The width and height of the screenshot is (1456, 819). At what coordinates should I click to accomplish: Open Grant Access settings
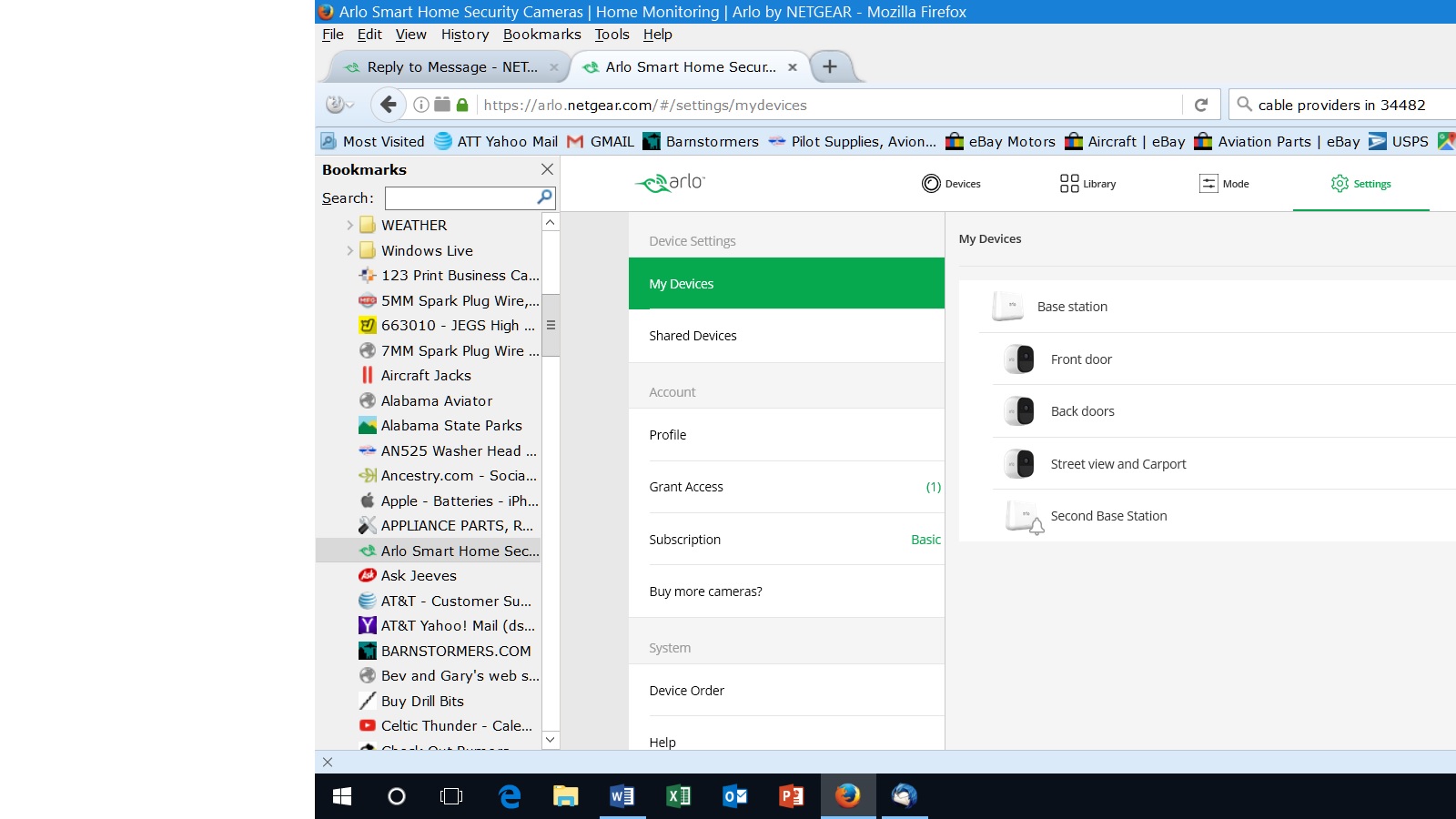[x=786, y=487]
